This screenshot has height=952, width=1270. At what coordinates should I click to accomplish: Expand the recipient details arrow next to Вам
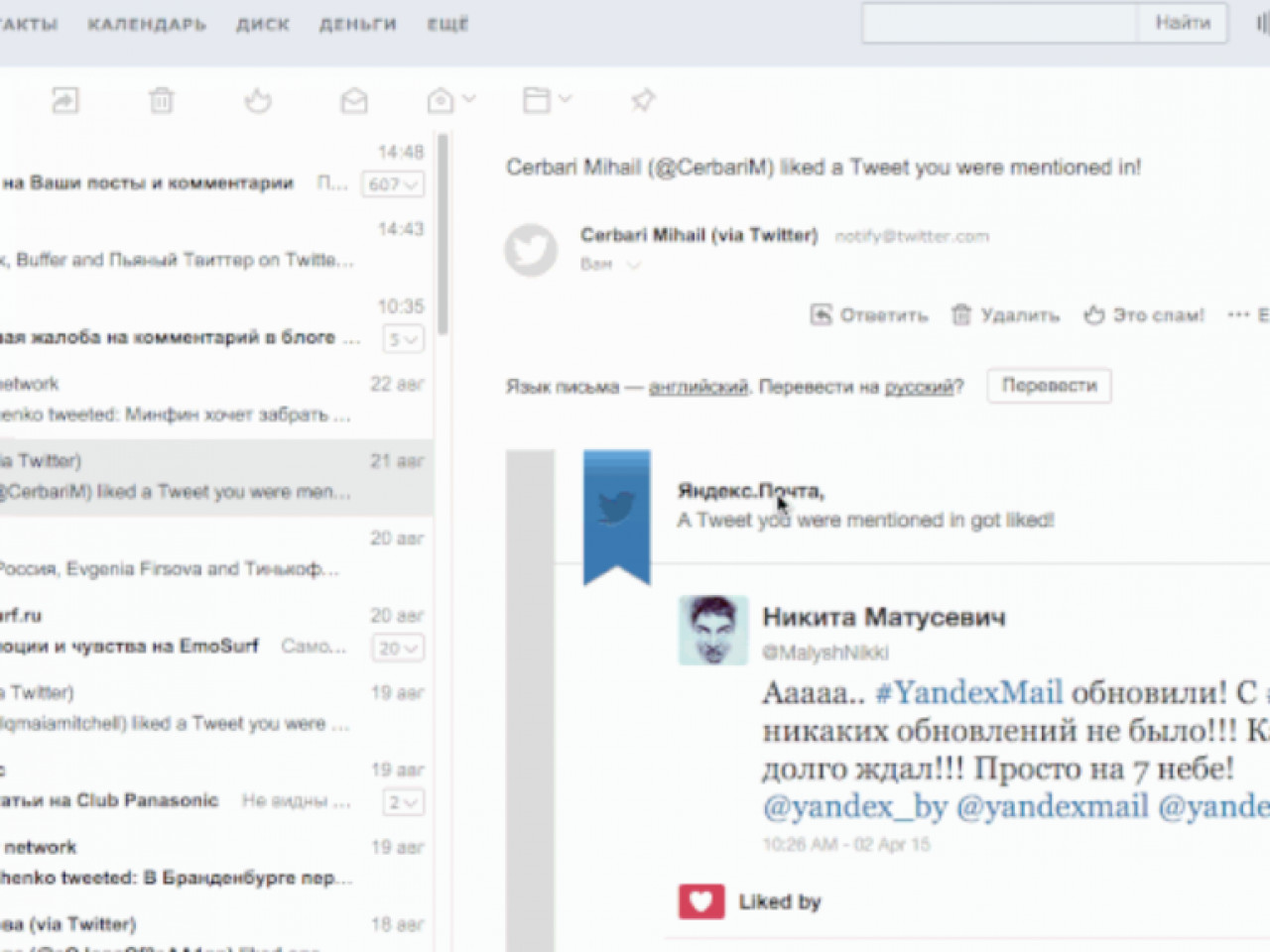(633, 265)
